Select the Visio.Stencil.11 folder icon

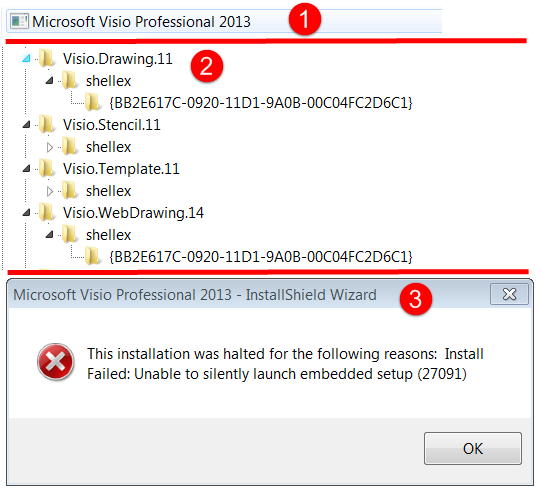(46, 124)
